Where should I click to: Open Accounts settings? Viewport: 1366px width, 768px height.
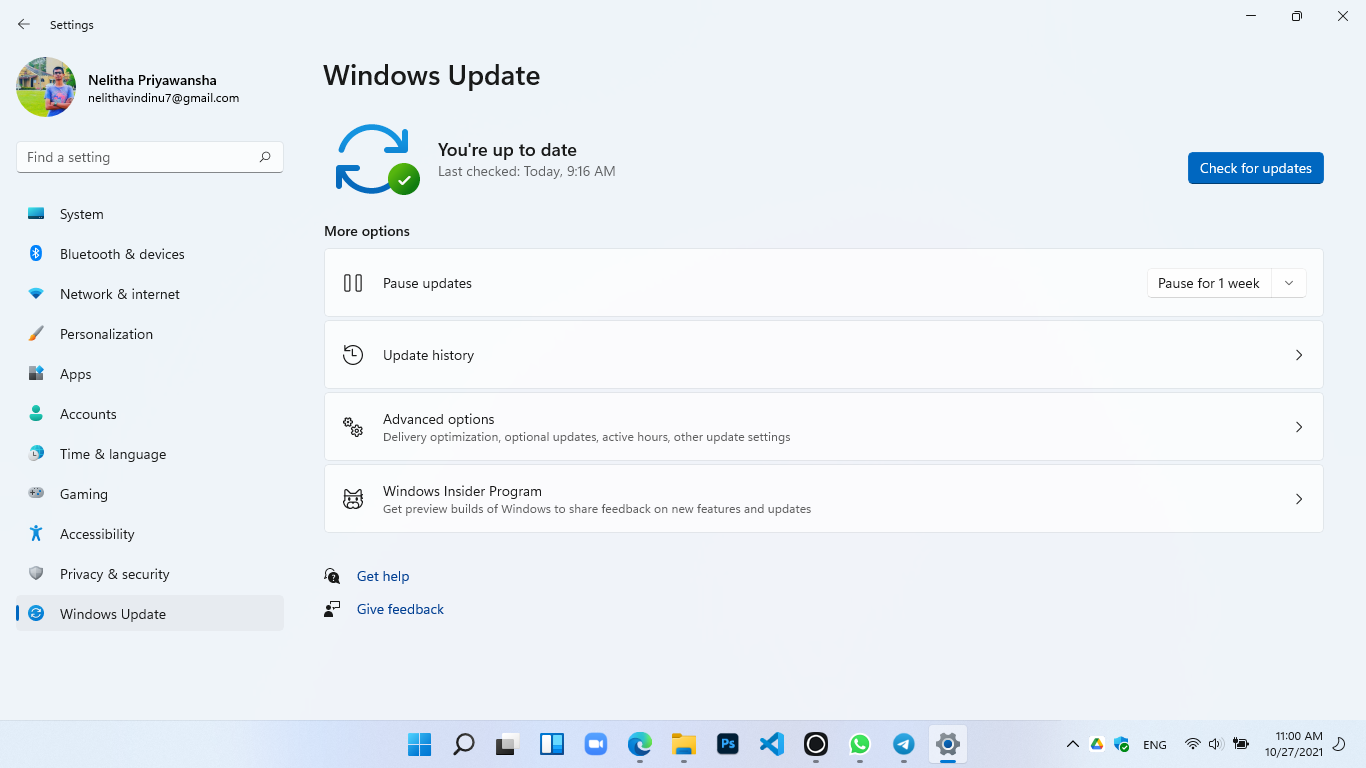(x=150, y=414)
